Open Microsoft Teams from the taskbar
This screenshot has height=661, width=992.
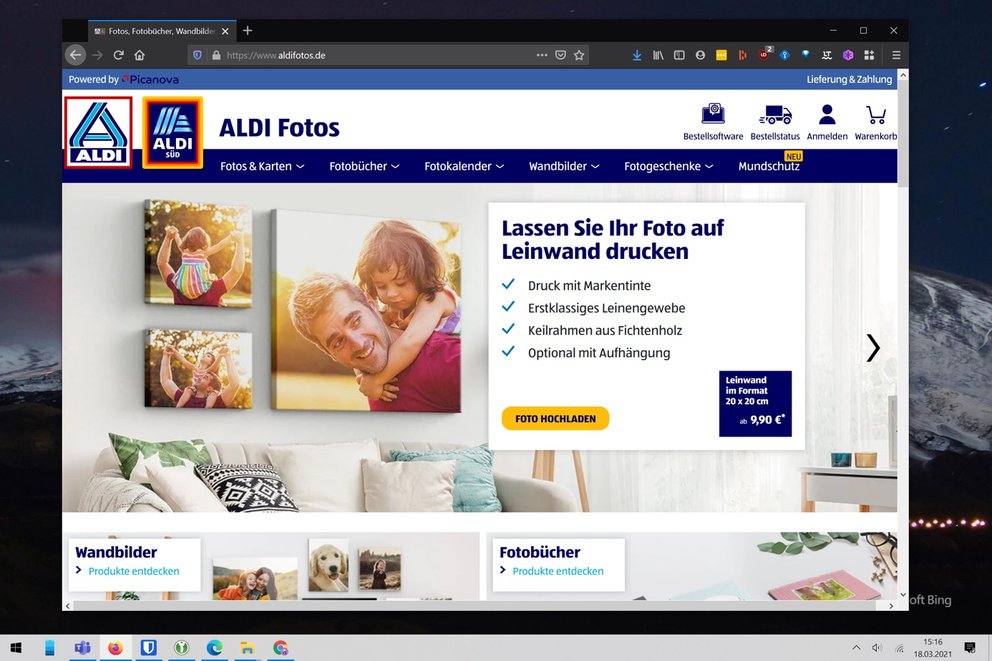pyautogui.click(x=82, y=648)
